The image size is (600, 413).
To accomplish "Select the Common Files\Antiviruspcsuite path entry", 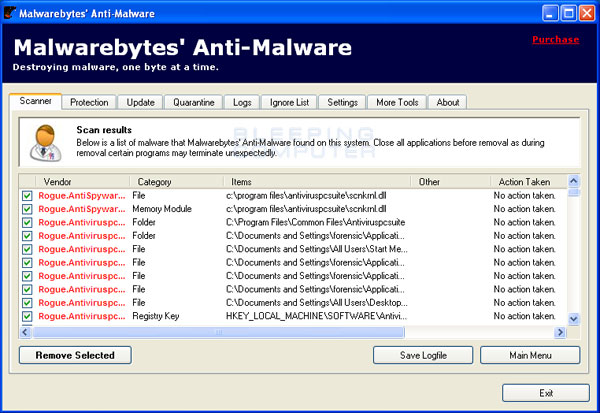I will click(x=315, y=222).
